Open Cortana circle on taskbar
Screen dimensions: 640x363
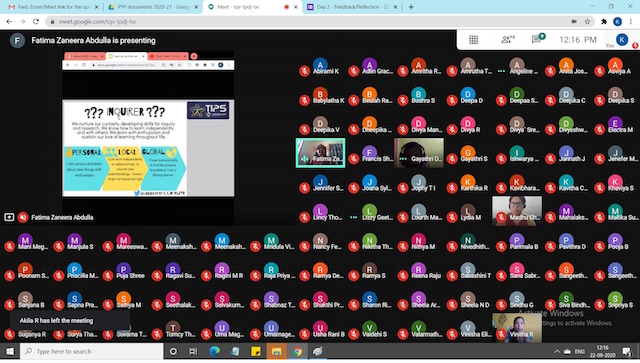pos(173,351)
